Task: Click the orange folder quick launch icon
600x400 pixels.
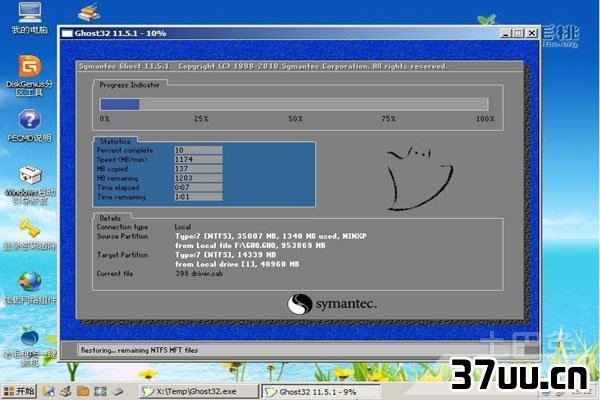Action: (83, 391)
